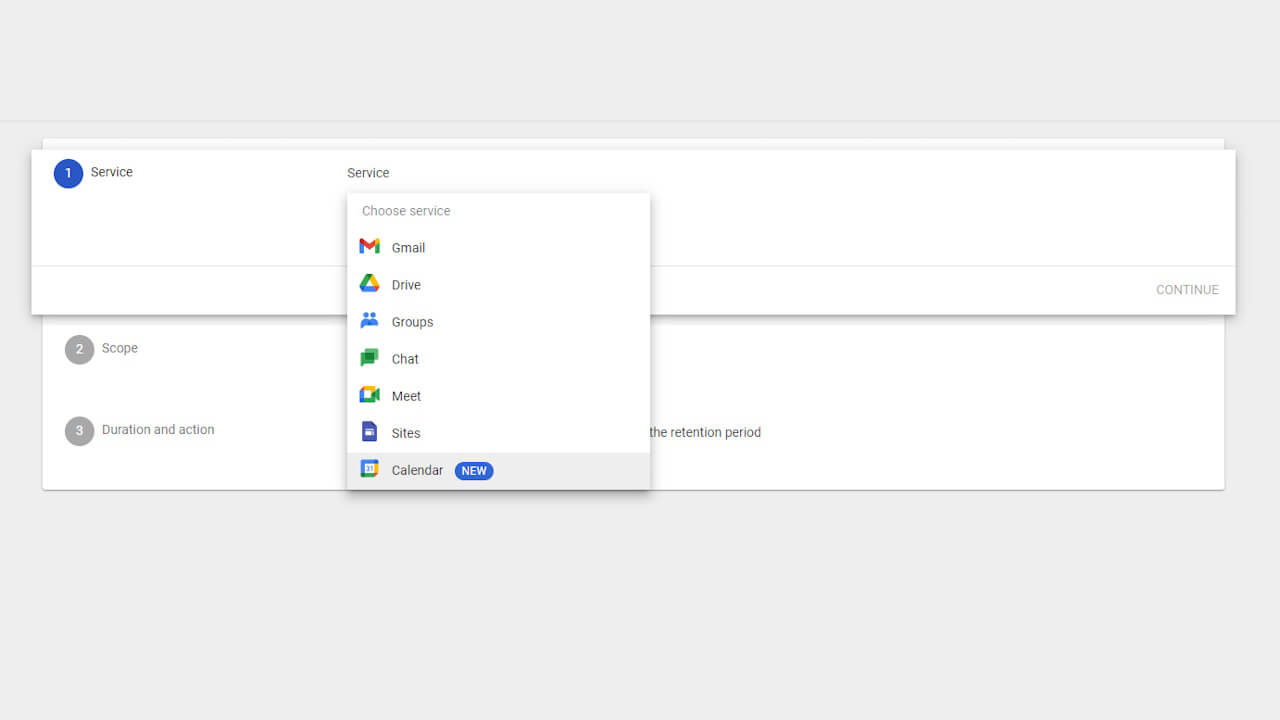Click the step 2 Scope circle
This screenshot has height=720, width=1280.
(x=79, y=349)
